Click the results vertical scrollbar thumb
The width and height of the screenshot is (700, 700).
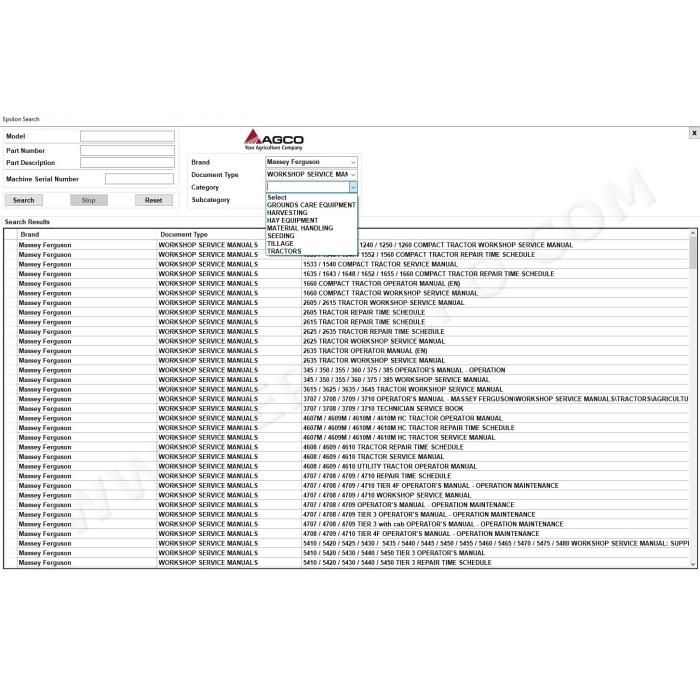point(693,253)
